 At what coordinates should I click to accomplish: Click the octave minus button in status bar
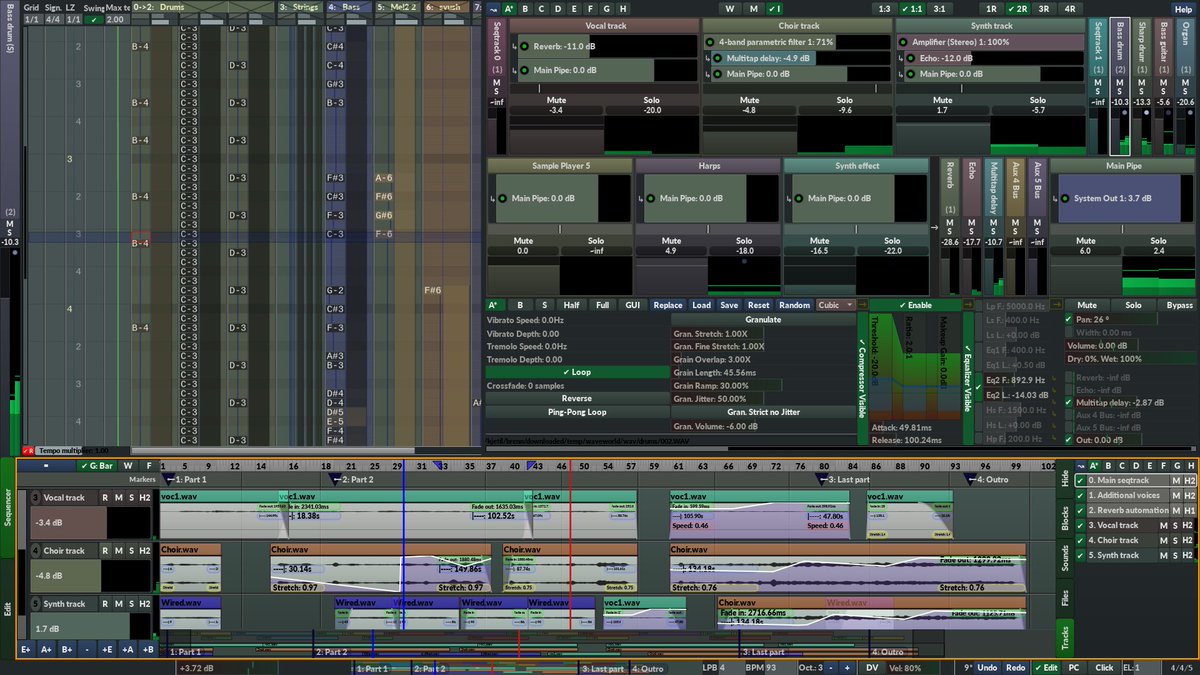tap(831, 667)
